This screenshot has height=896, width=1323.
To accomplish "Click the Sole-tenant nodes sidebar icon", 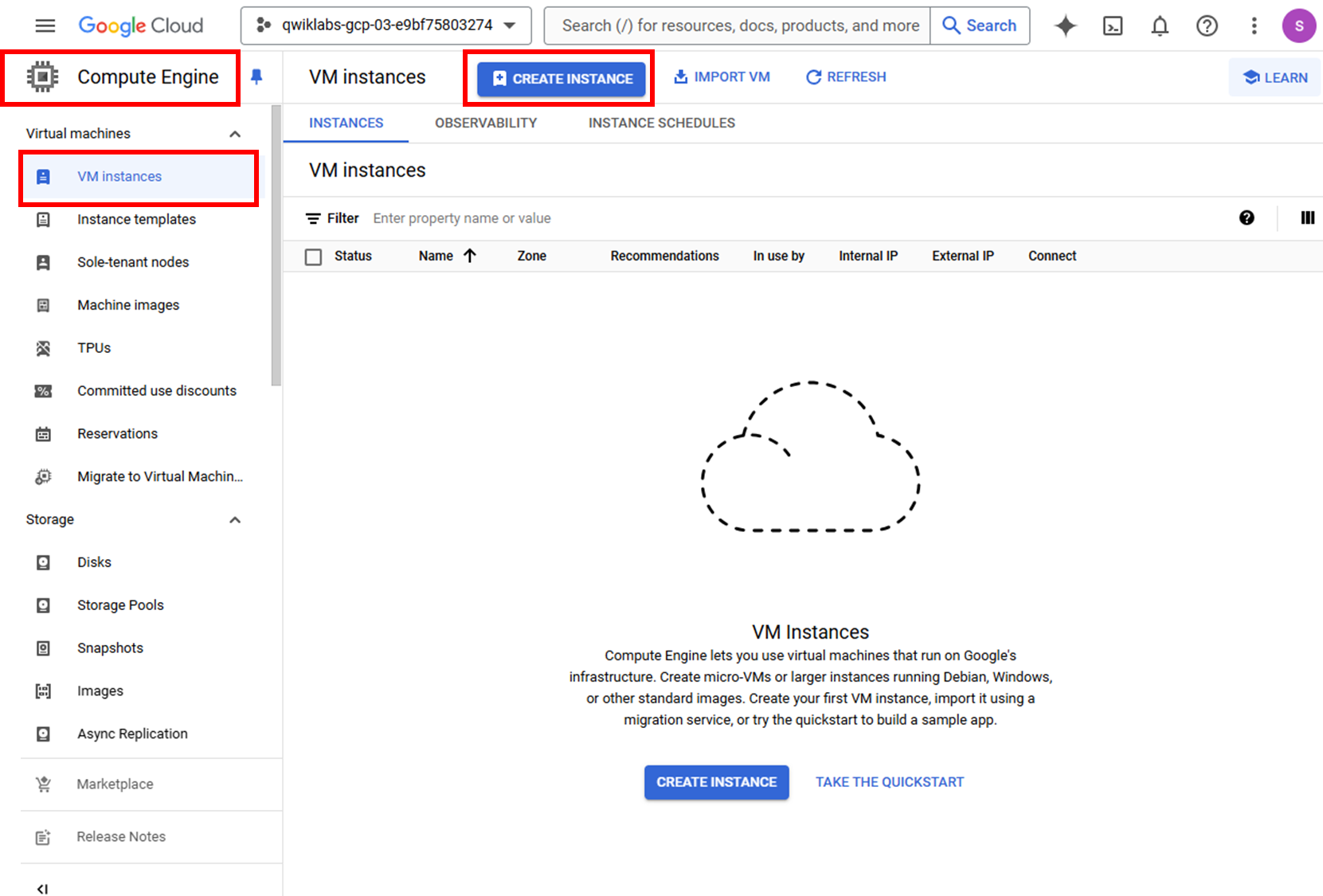I will pos(43,262).
